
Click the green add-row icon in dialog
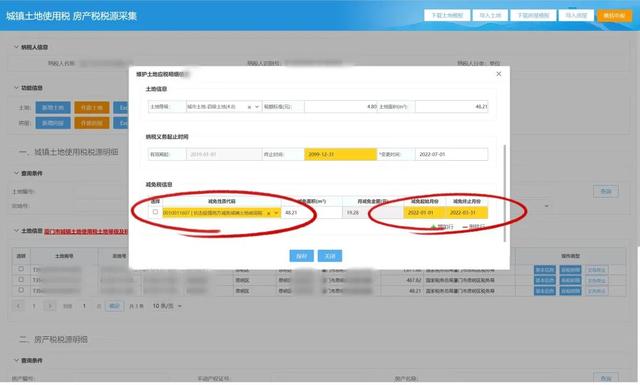coord(433,227)
